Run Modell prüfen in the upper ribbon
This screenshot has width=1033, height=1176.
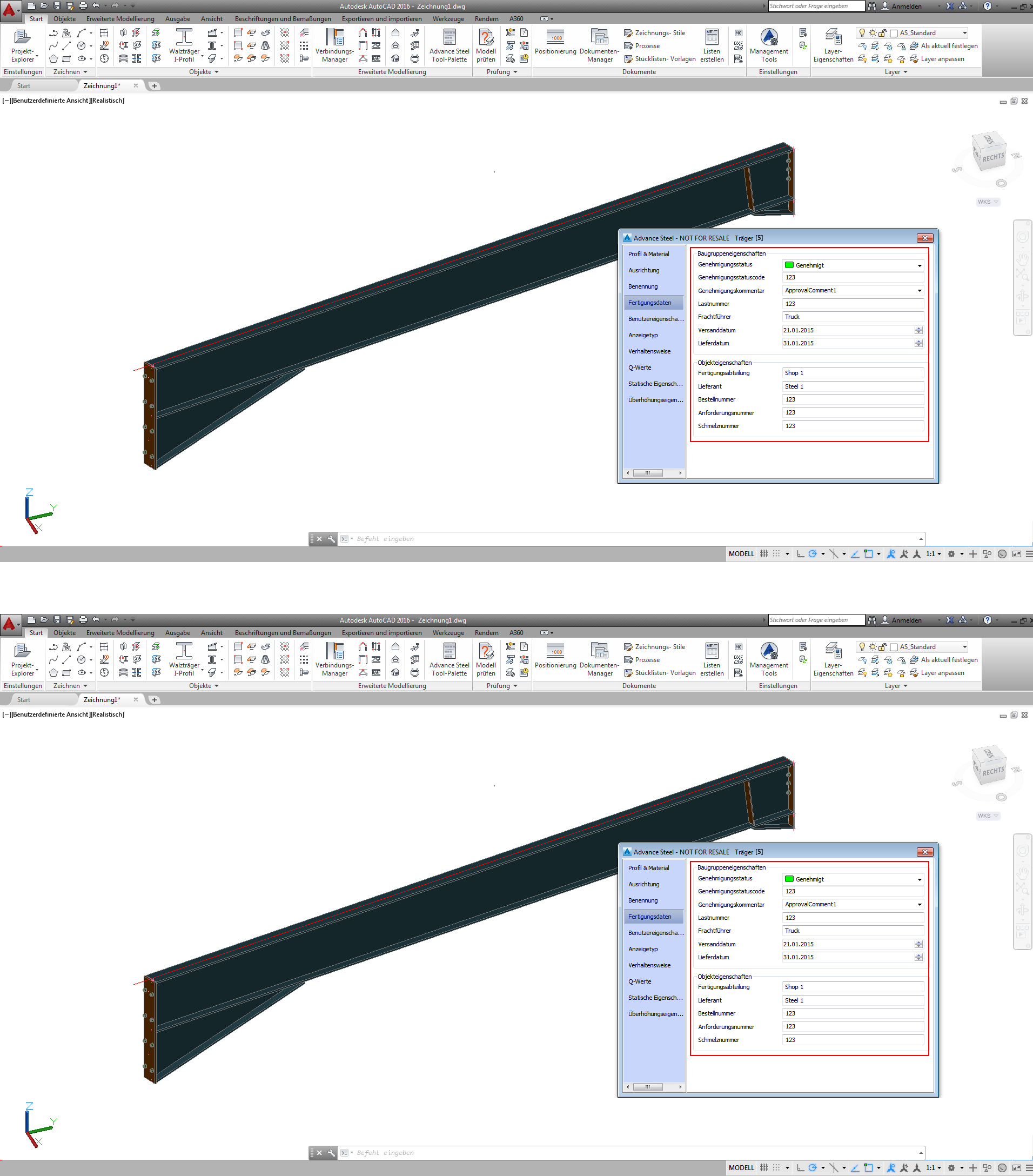point(486,45)
